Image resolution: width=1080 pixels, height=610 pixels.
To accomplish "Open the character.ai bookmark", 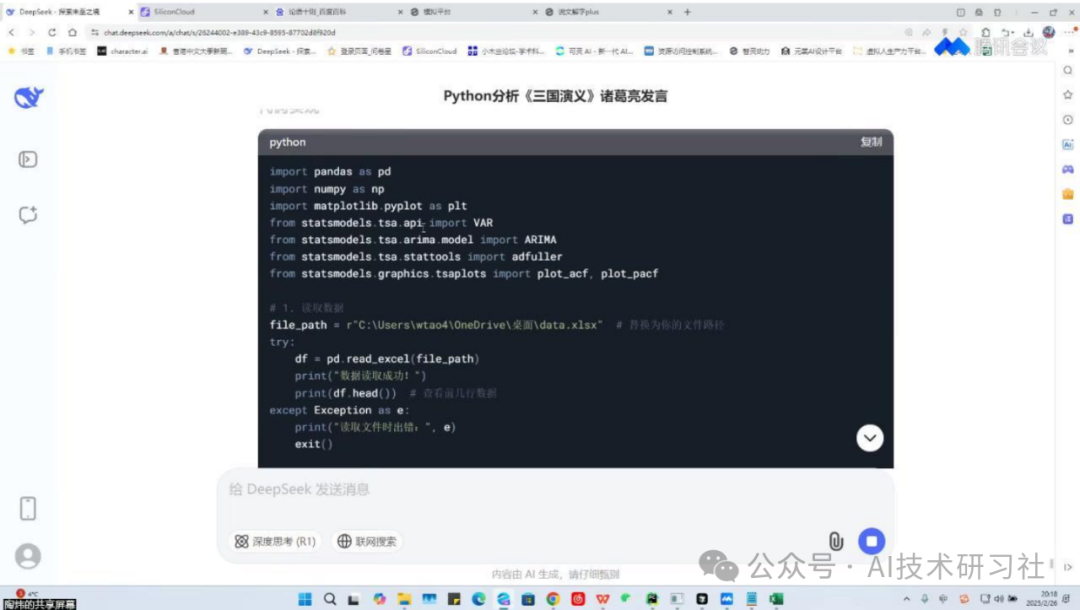I will click(123, 51).
